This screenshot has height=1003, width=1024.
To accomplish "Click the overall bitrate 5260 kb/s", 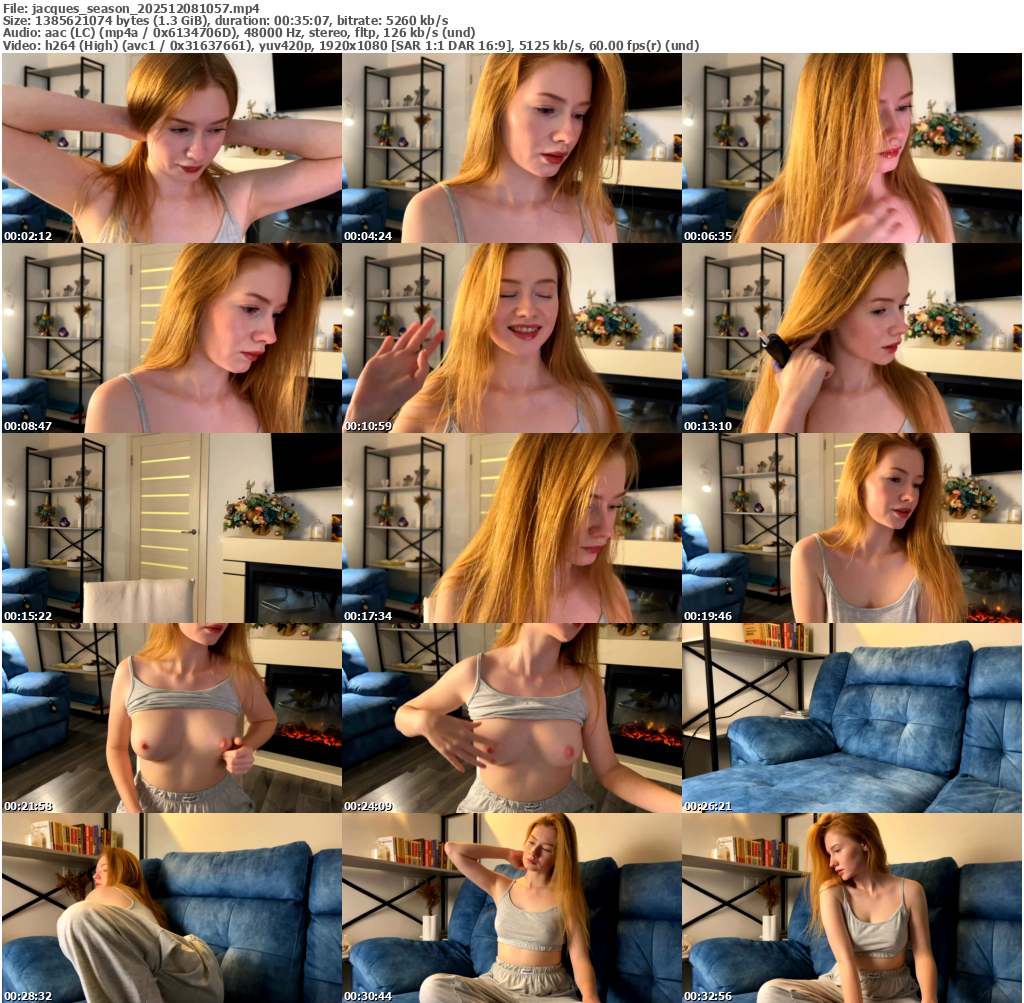I will coord(417,20).
